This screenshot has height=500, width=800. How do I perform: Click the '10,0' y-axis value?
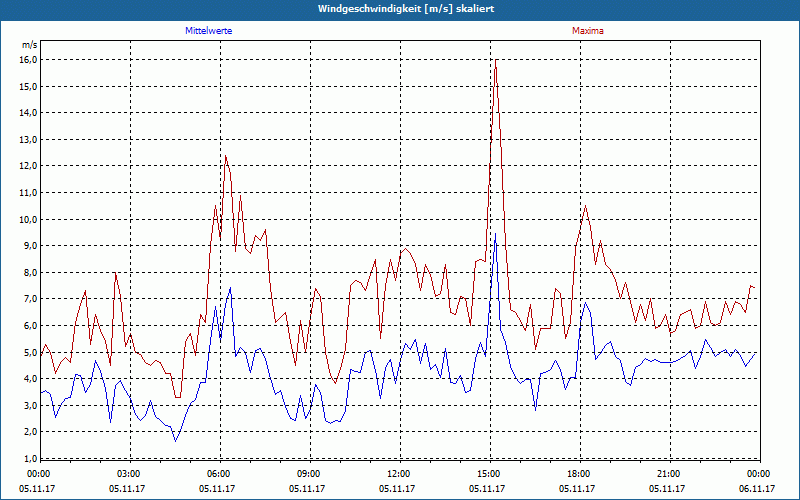(29, 219)
